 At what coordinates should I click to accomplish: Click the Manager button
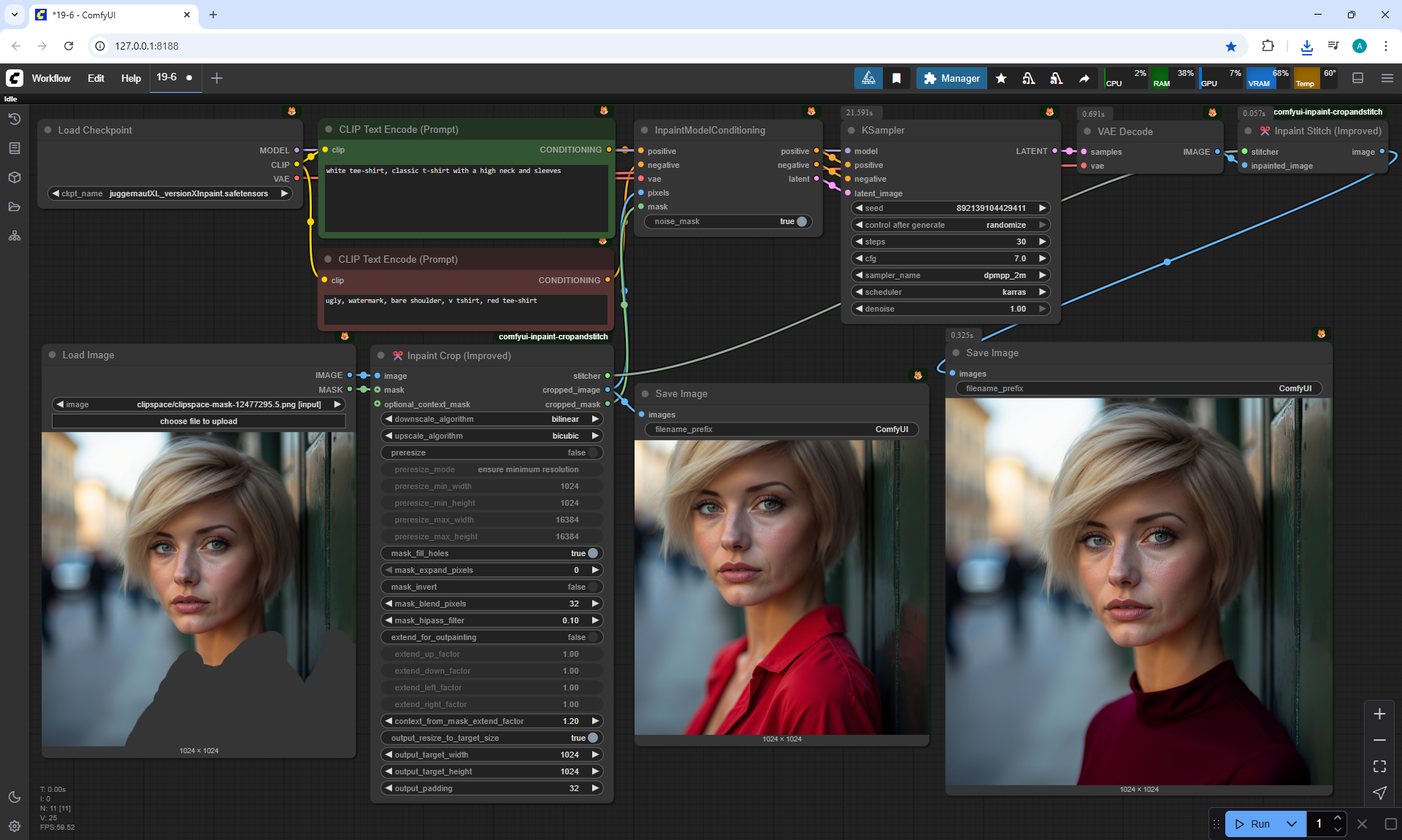(x=951, y=78)
